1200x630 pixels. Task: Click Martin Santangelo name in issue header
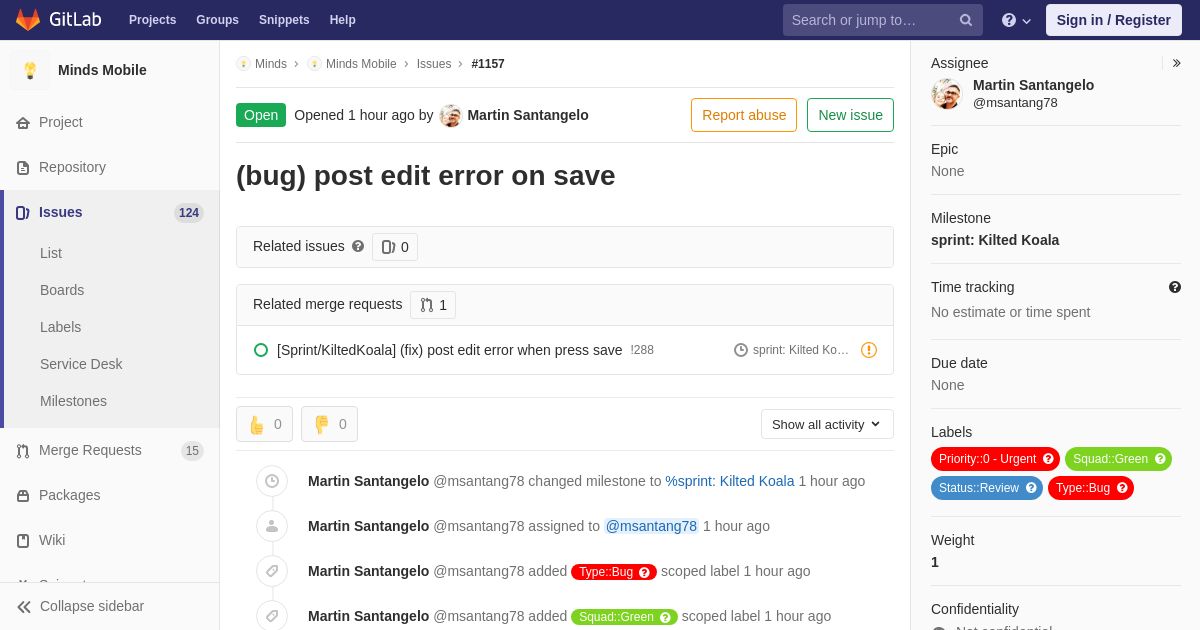pos(528,115)
